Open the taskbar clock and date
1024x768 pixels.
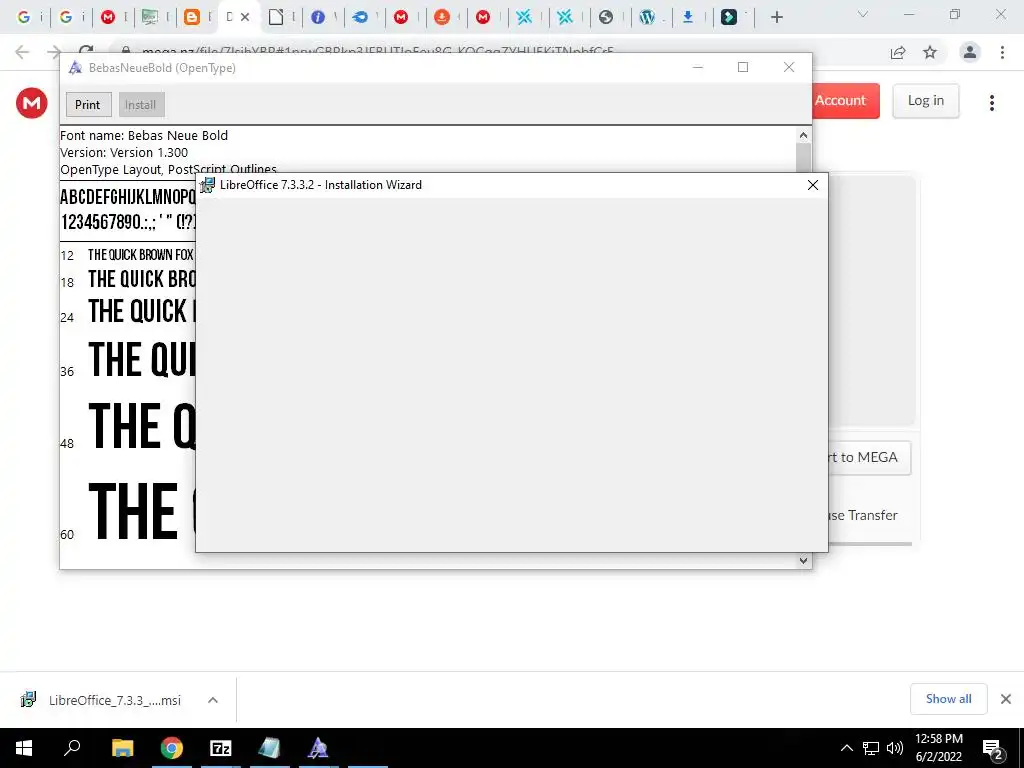tap(938, 748)
